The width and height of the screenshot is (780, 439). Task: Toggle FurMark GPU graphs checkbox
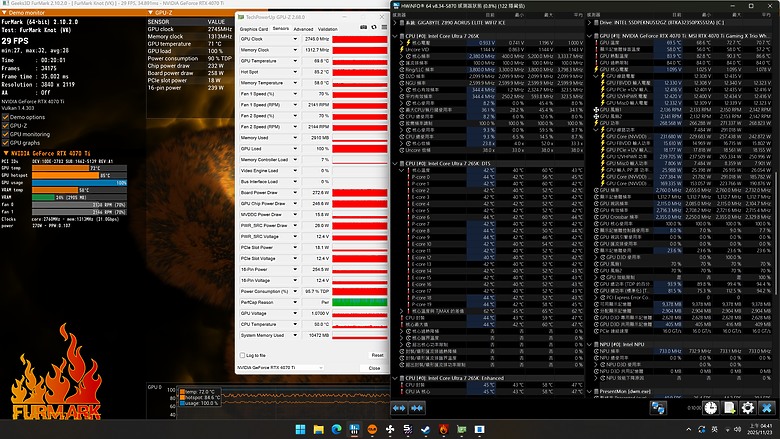[x=5, y=143]
